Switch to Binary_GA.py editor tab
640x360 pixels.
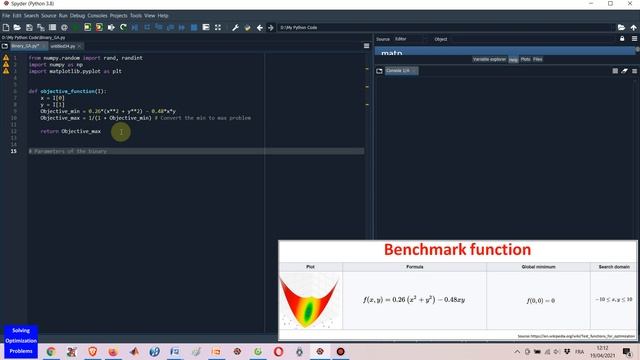tap(28, 46)
